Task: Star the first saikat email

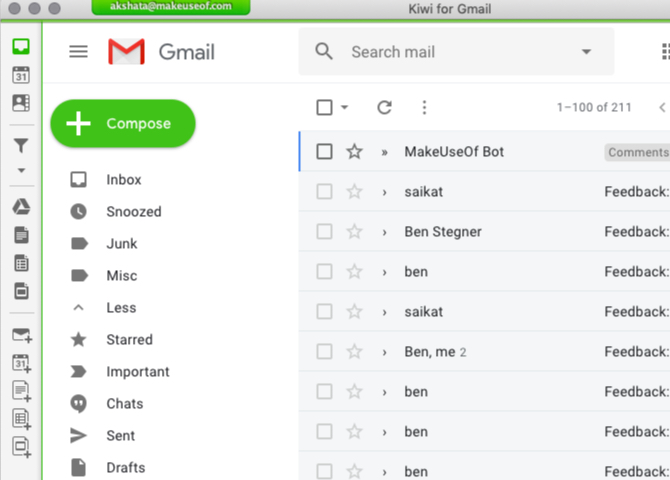Action: 354,192
